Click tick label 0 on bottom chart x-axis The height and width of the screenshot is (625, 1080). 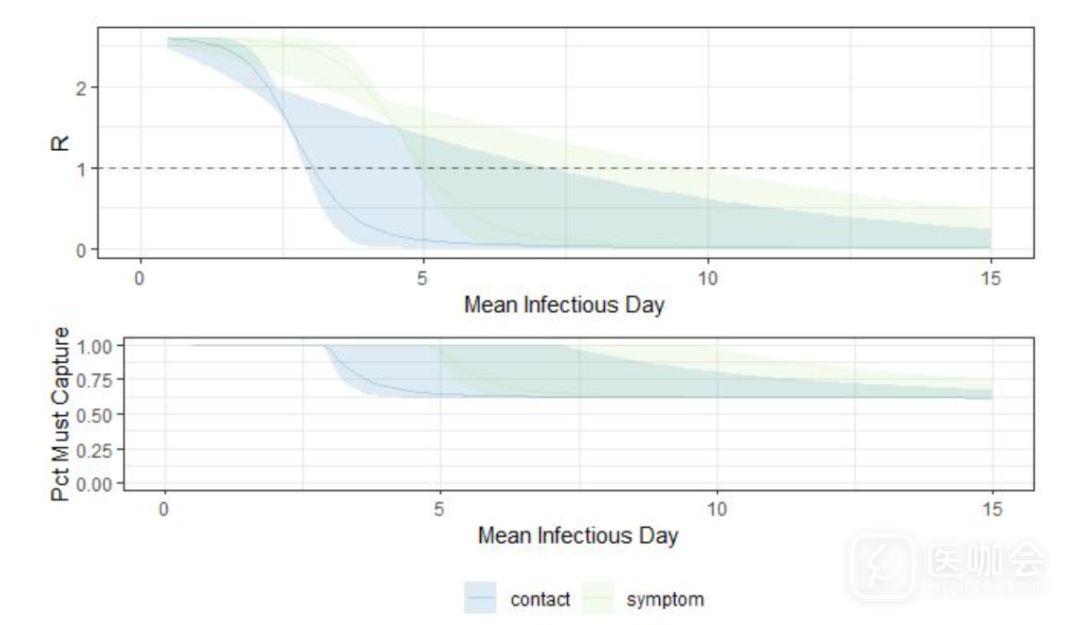point(165,508)
